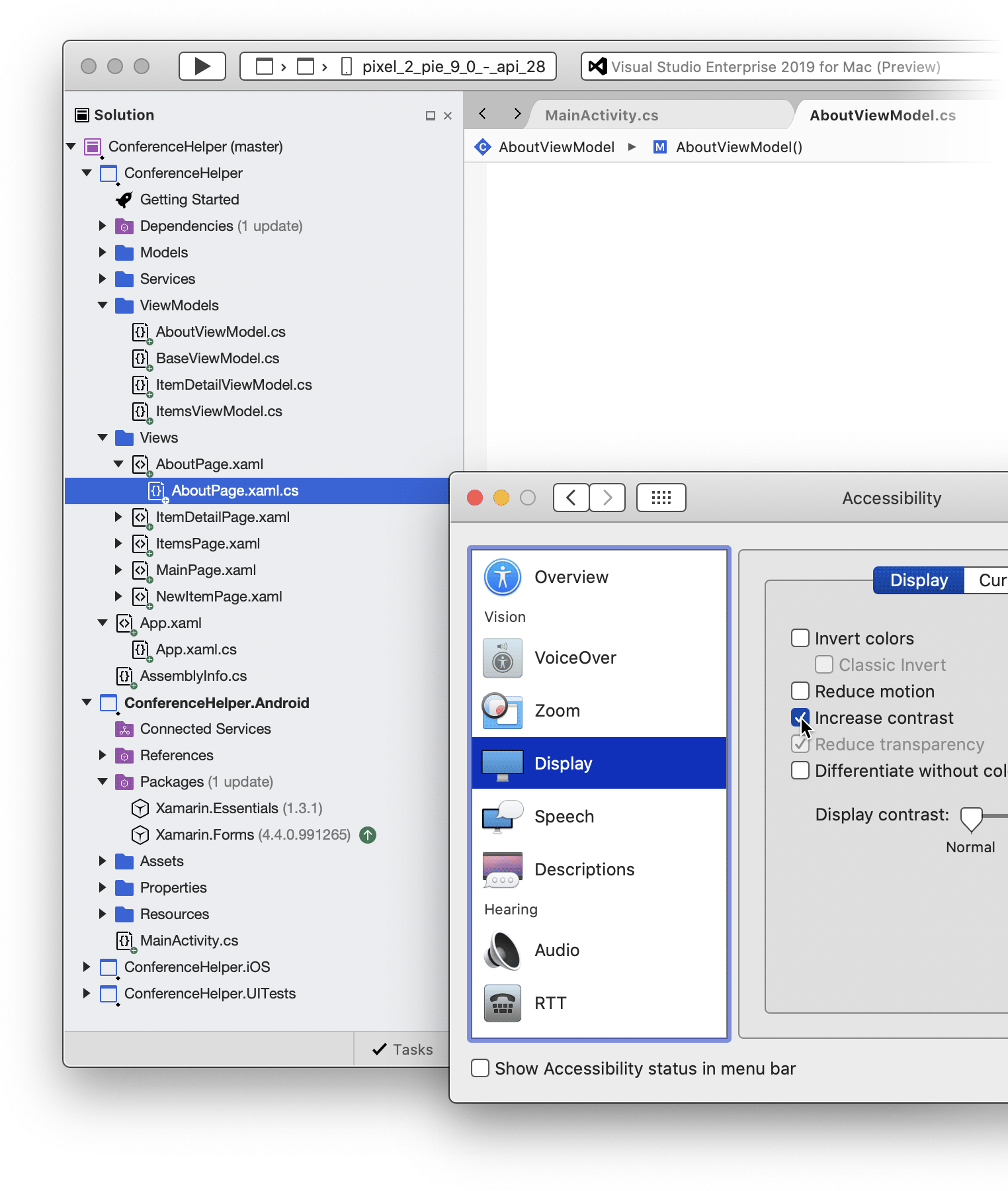The height and width of the screenshot is (1191, 1008).
Task: Select the Zoom magnifier icon
Action: 503,711
